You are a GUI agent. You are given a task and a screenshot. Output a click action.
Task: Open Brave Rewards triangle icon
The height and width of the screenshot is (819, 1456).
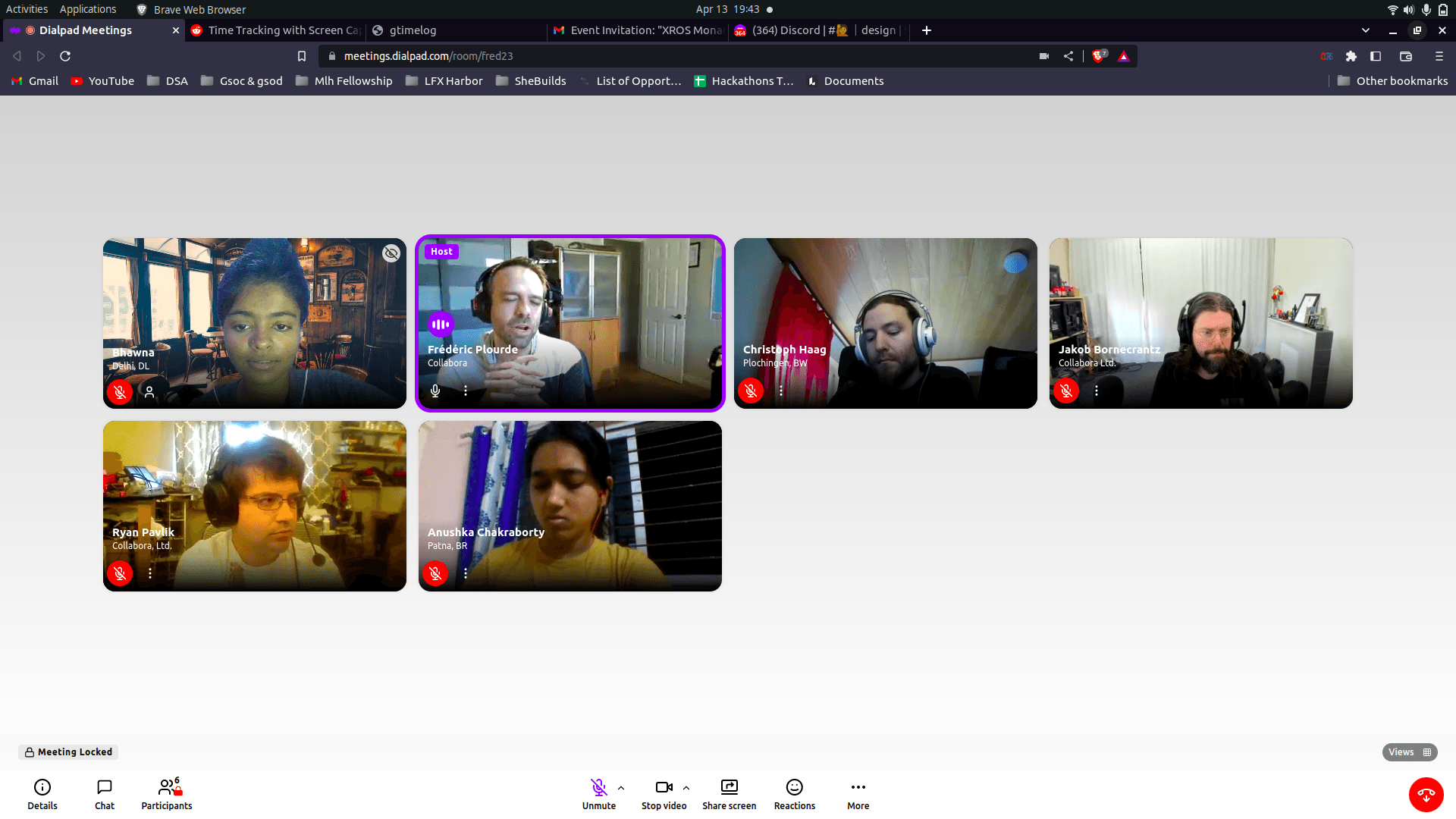tap(1124, 56)
